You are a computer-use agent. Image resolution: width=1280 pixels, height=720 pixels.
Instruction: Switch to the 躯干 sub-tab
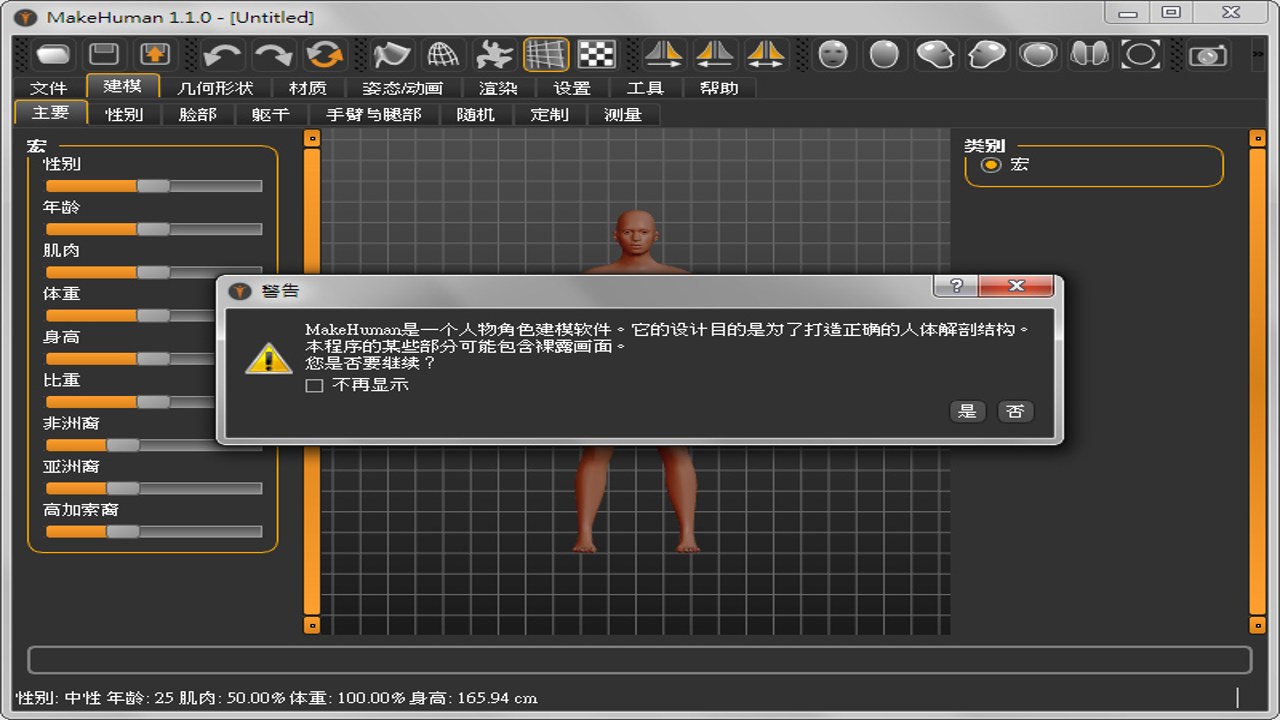pos(271,114)
